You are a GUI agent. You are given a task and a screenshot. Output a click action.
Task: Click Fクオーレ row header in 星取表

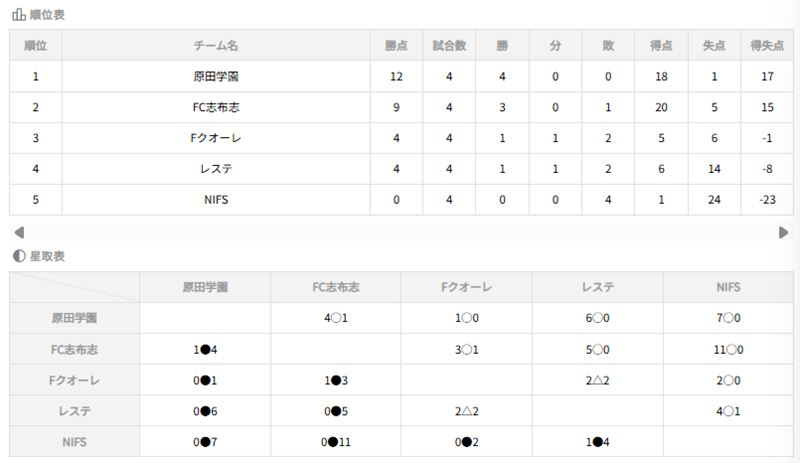(75, 380)
